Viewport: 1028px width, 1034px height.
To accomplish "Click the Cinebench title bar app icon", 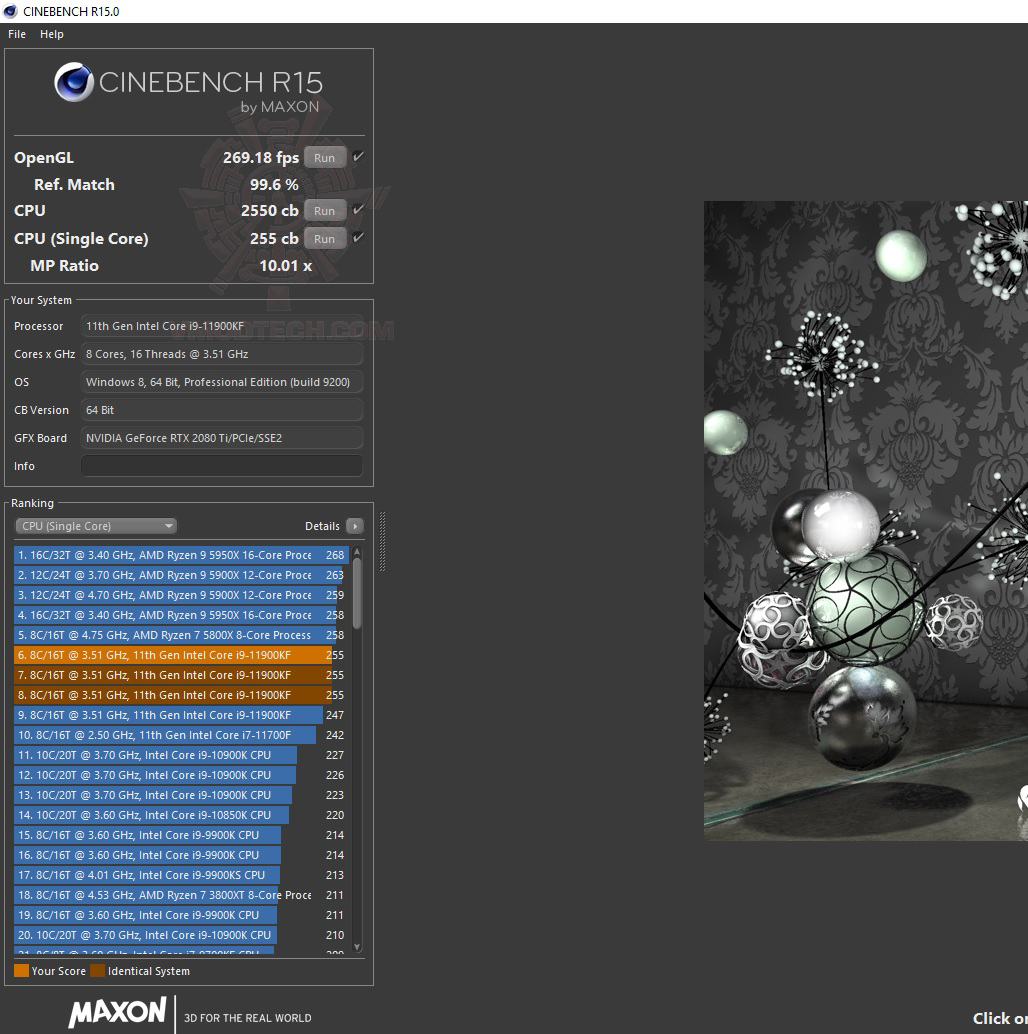I will (10, 11).
